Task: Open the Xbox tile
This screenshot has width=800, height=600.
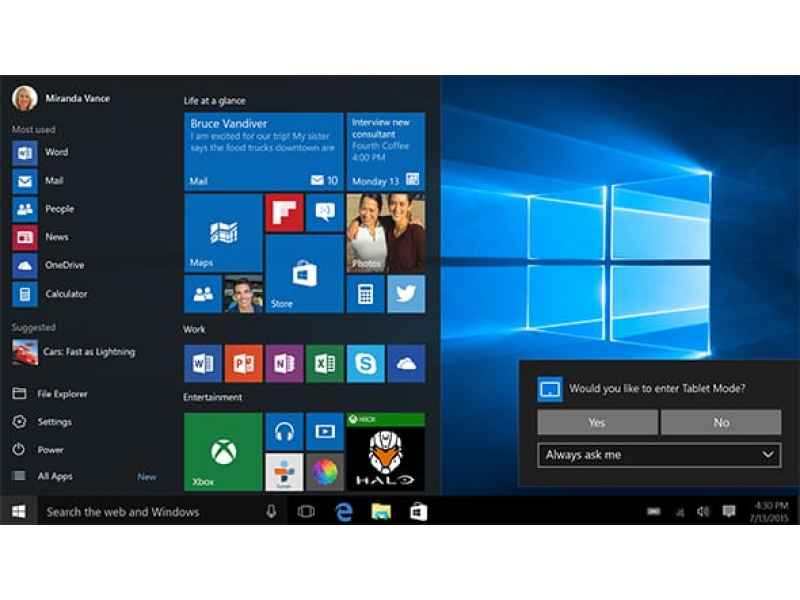Action: pos(223,451)
